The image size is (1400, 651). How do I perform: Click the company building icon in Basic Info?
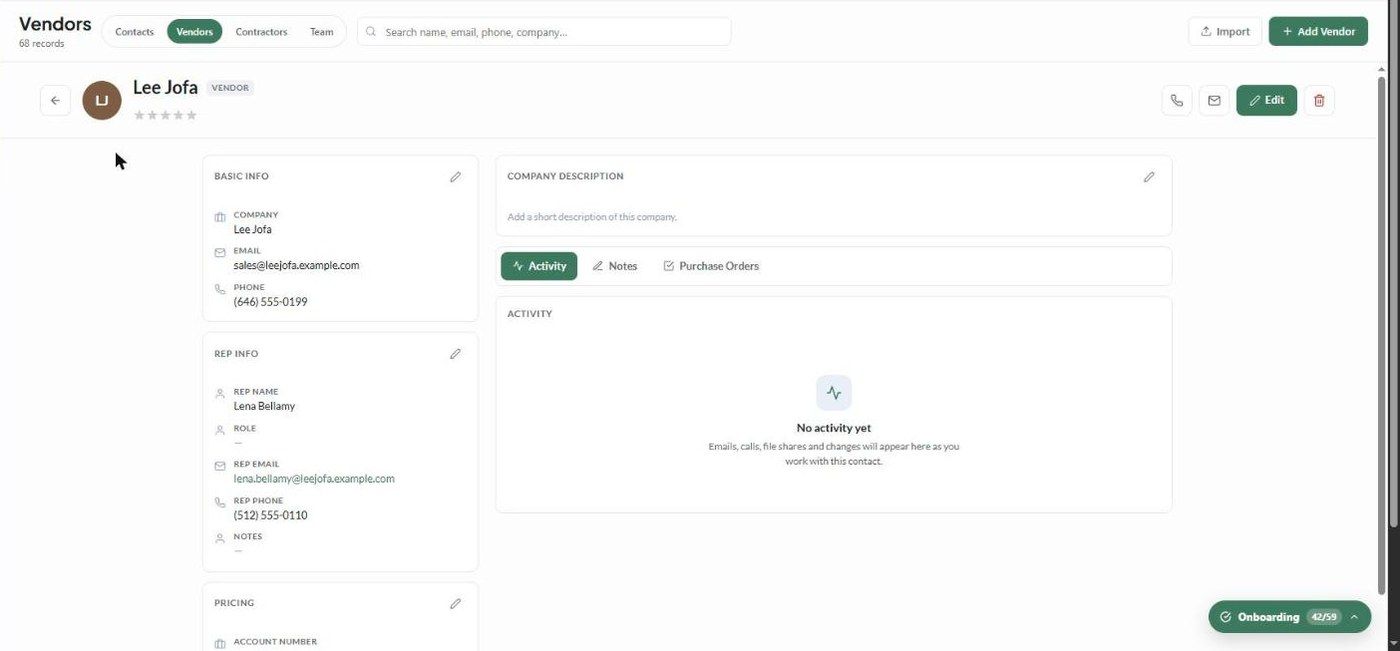tap(220, 218)
